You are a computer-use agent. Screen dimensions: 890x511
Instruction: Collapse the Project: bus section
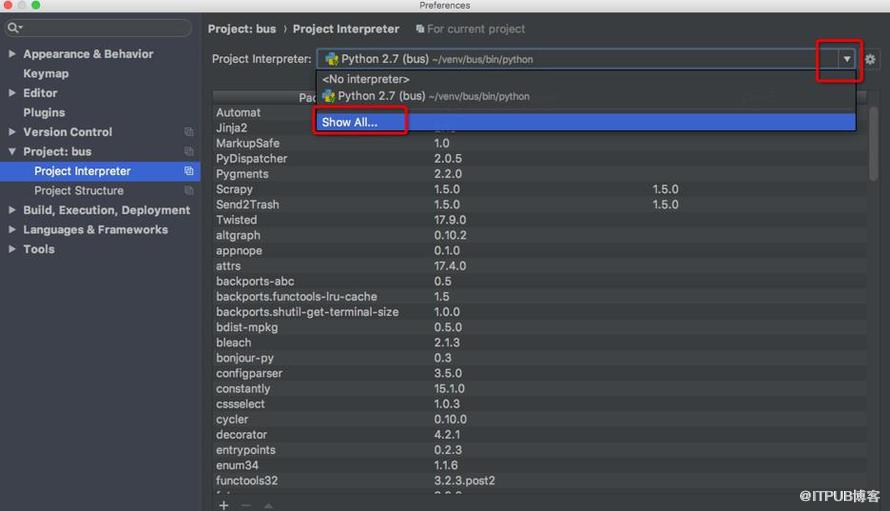coord(12,152)
